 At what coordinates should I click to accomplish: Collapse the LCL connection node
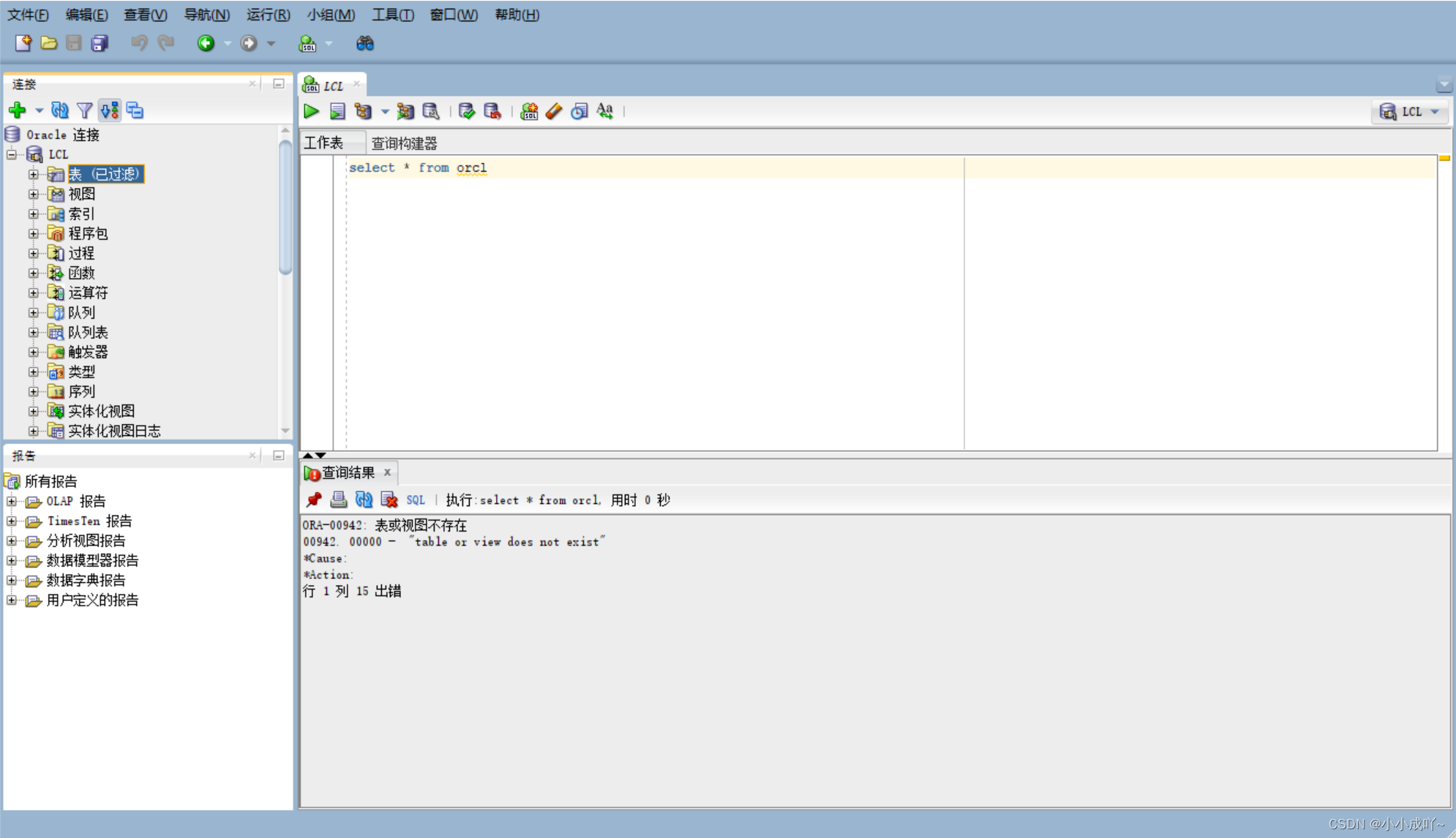[x=12, y=154]
